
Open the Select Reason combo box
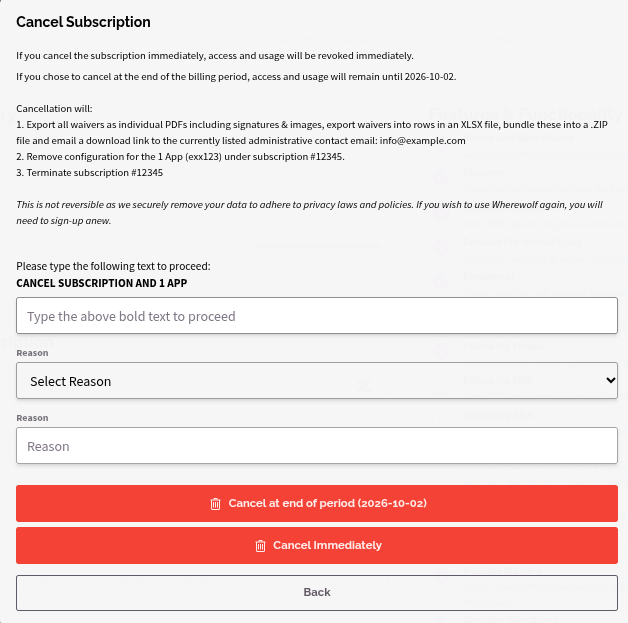tap(317, 381)
